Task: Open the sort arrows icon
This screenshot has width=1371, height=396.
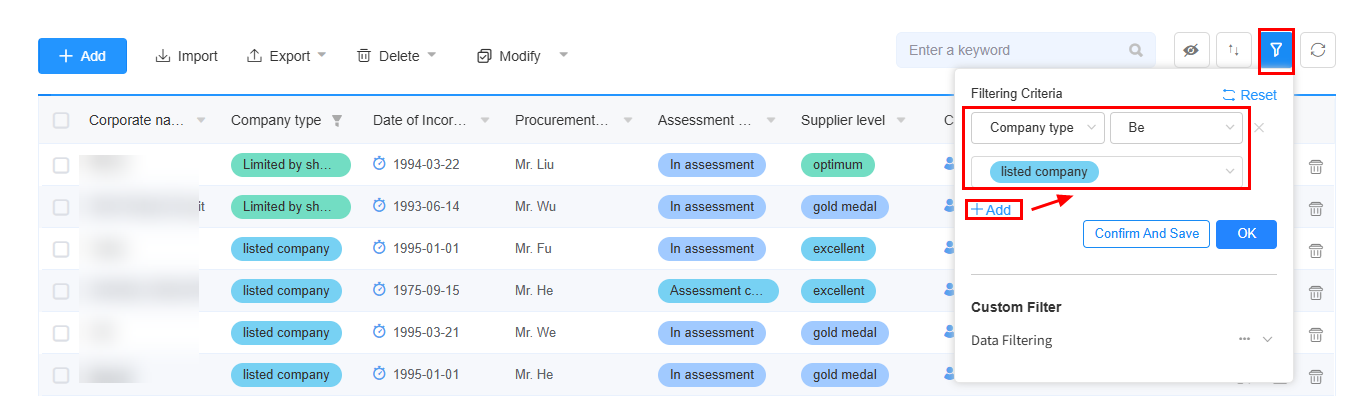Action: click(x=1233, y=50)
